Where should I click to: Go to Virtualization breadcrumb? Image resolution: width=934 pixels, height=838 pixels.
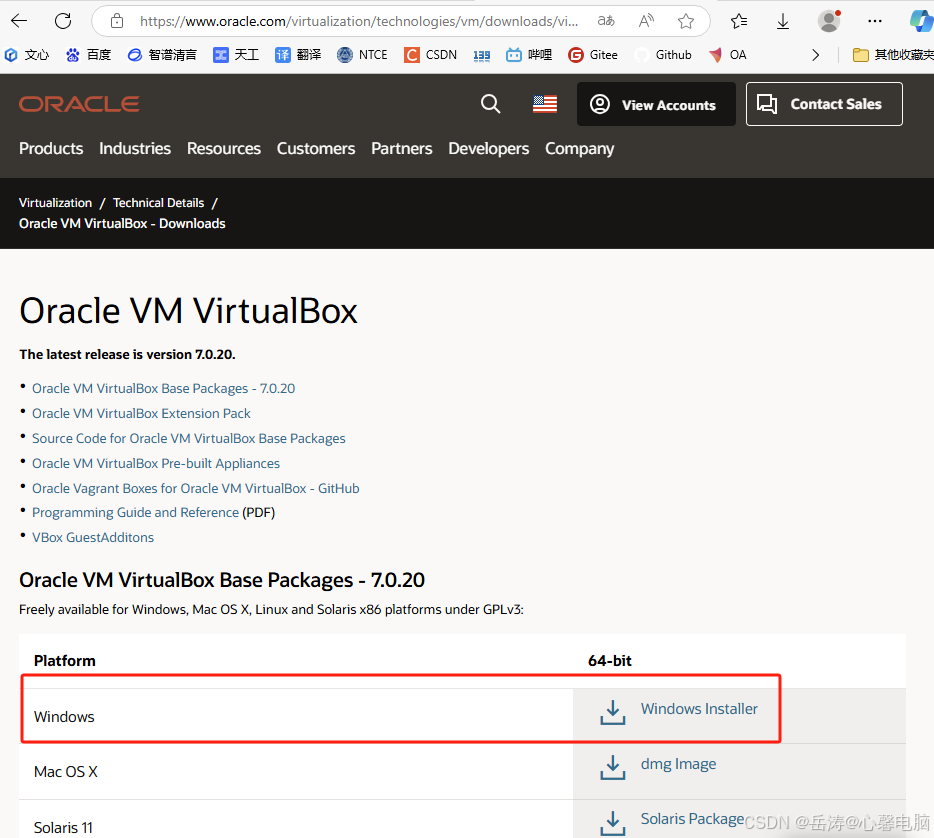tap(55, 203)
